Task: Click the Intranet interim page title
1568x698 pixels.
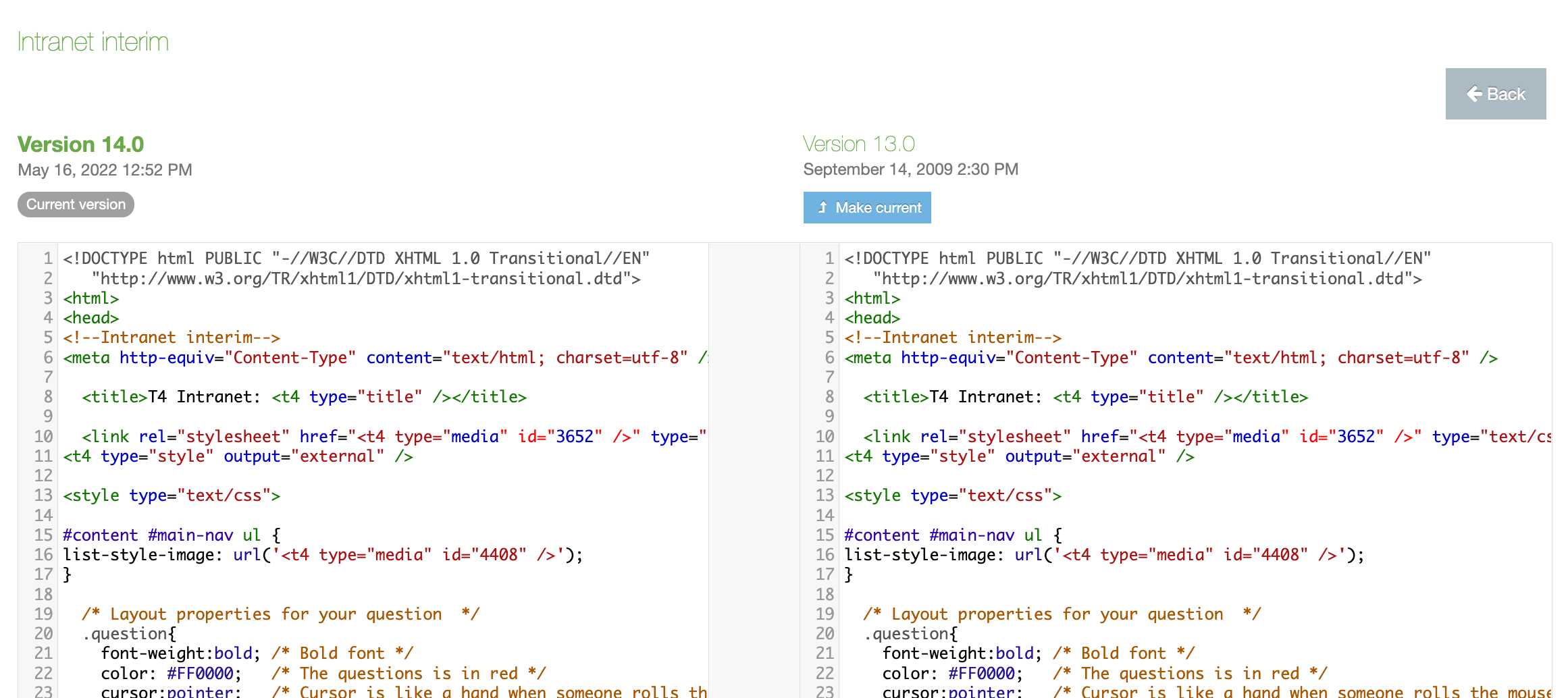Action: (93, 42)
